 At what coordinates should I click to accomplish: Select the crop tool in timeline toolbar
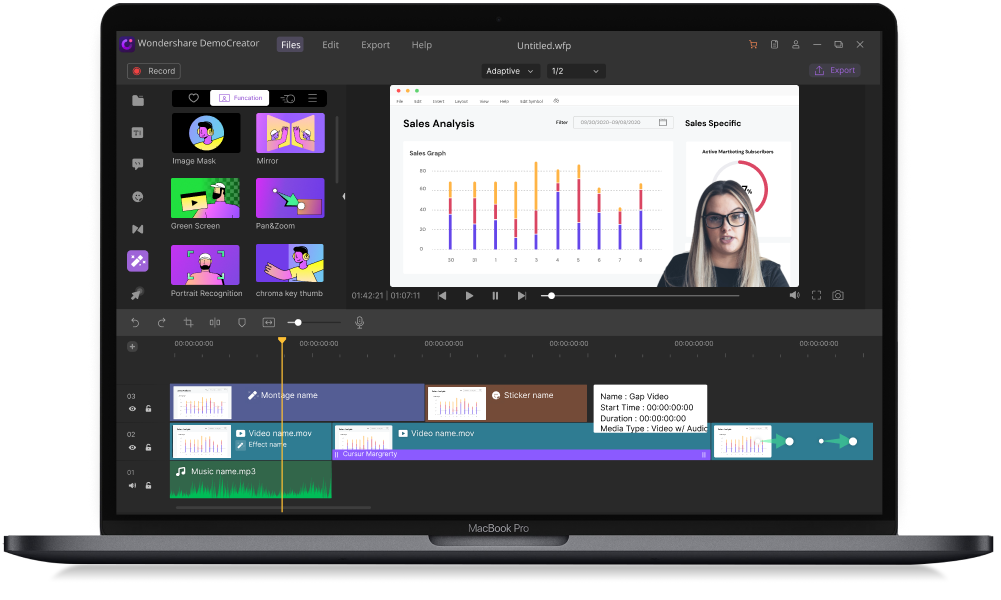click(188, 322)
